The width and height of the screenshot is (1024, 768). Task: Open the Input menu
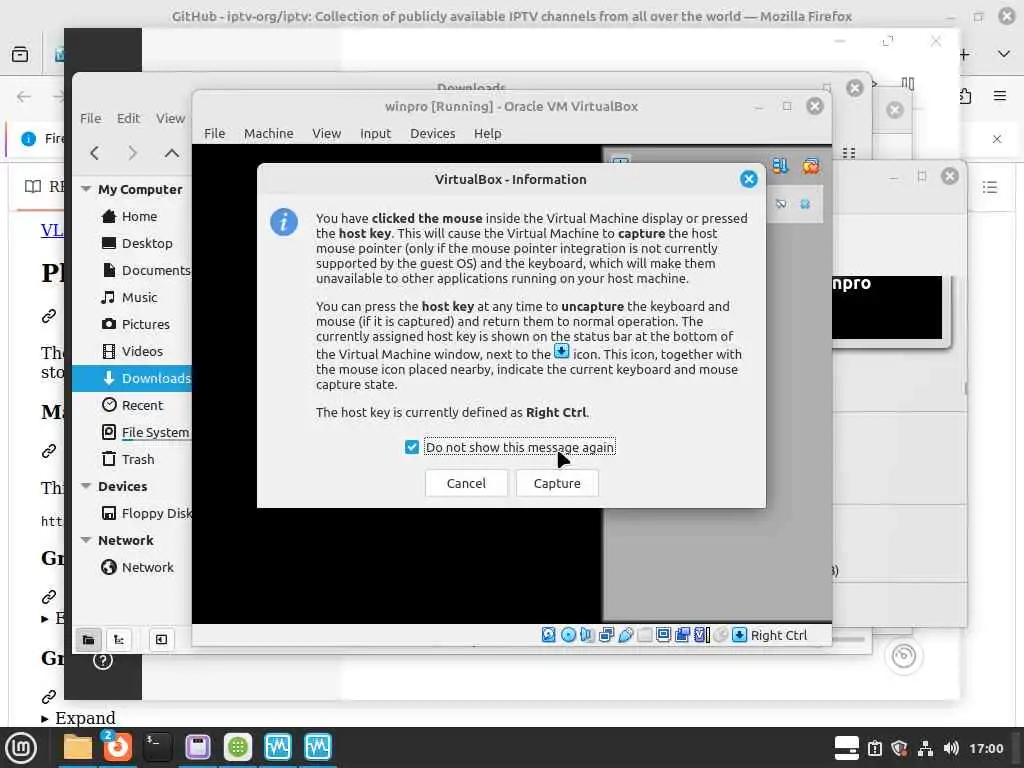pos(376,133)
